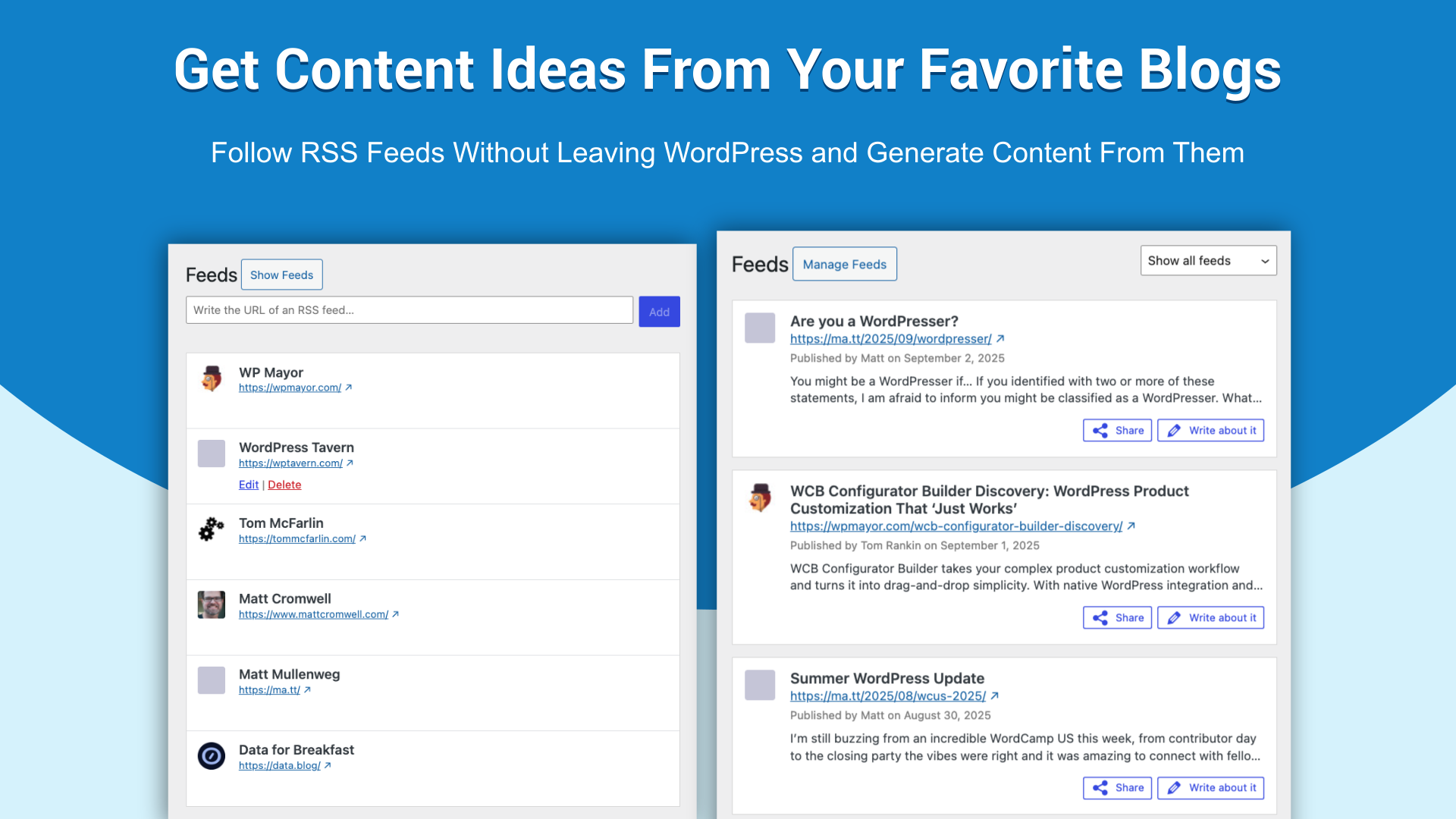Image resolution: width=1456 pixels, height=819 pixels.
Task: Click external-link arrow beside data.blog URL
Action: pyautogui.click(x=328, y=766)
